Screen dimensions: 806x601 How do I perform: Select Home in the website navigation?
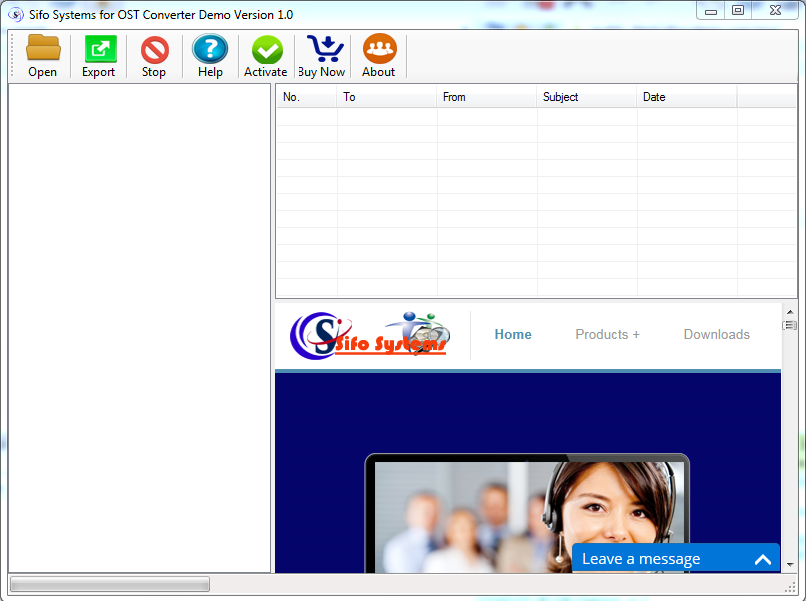tap(513, 334)
